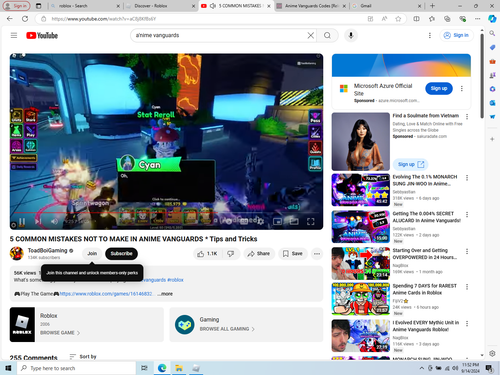Open Task View on the taskbar
Screen dimensions: 500x375
(x=144, y=368)
